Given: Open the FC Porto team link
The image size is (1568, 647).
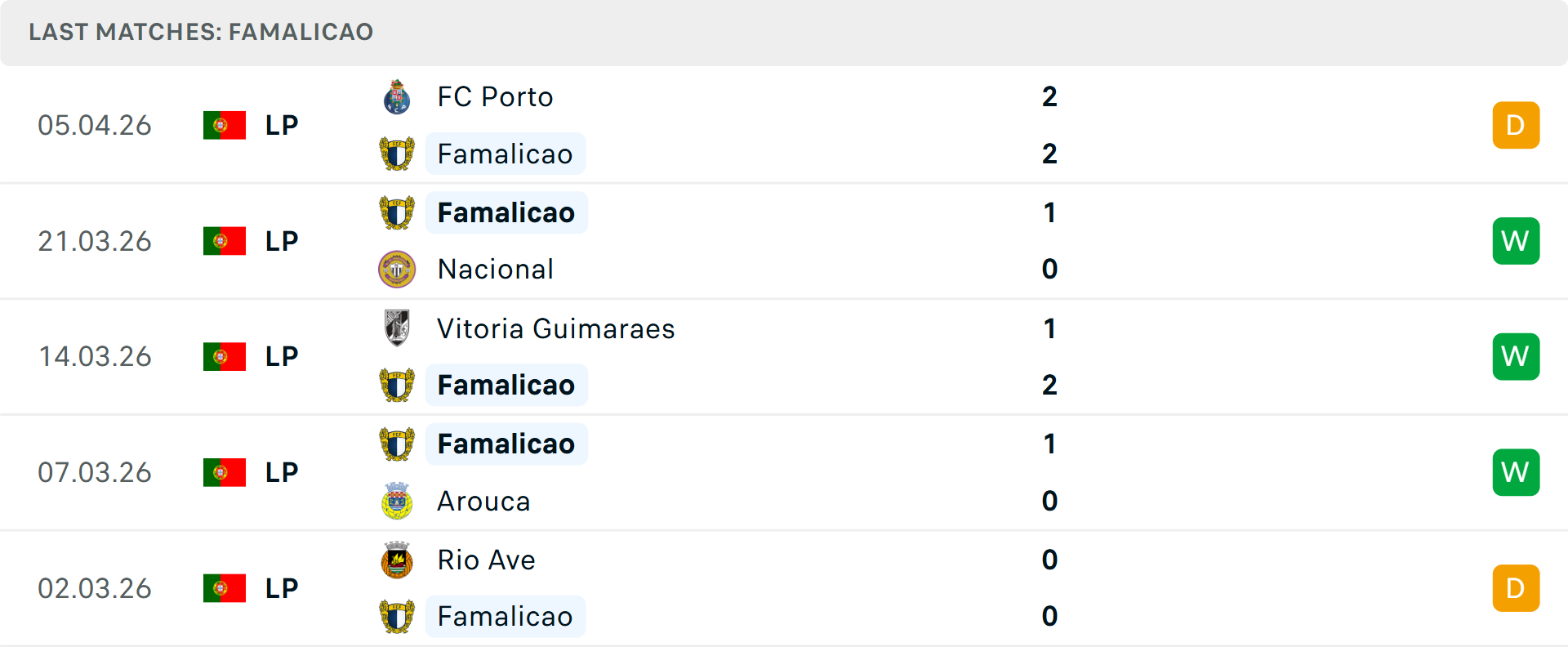Looking at the screenshot, I should [x=495, y=97].
